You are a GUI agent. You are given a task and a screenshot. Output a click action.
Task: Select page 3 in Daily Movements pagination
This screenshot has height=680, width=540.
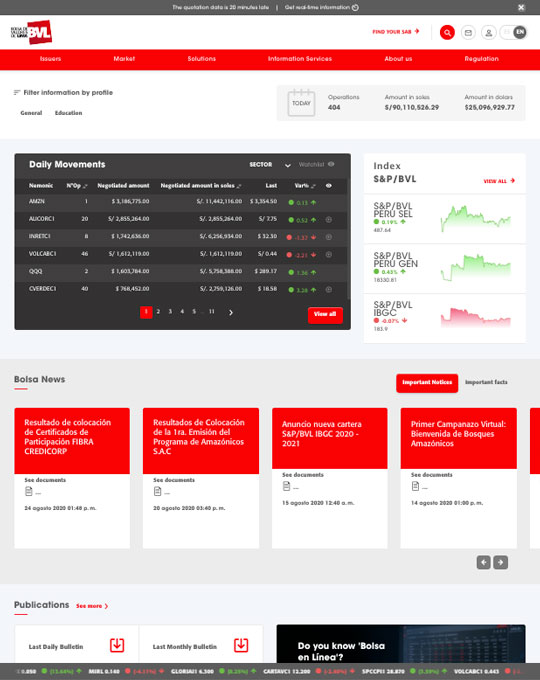tap(170, 311)
